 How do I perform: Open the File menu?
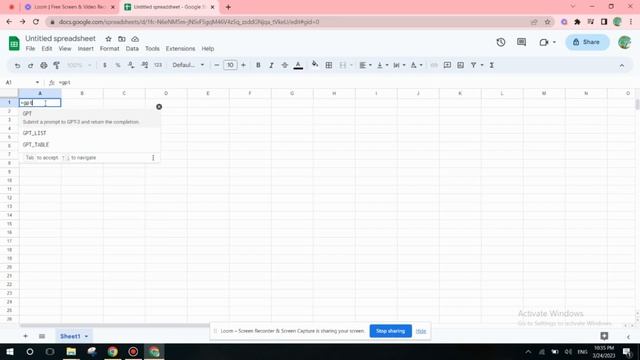coord(30,49)
